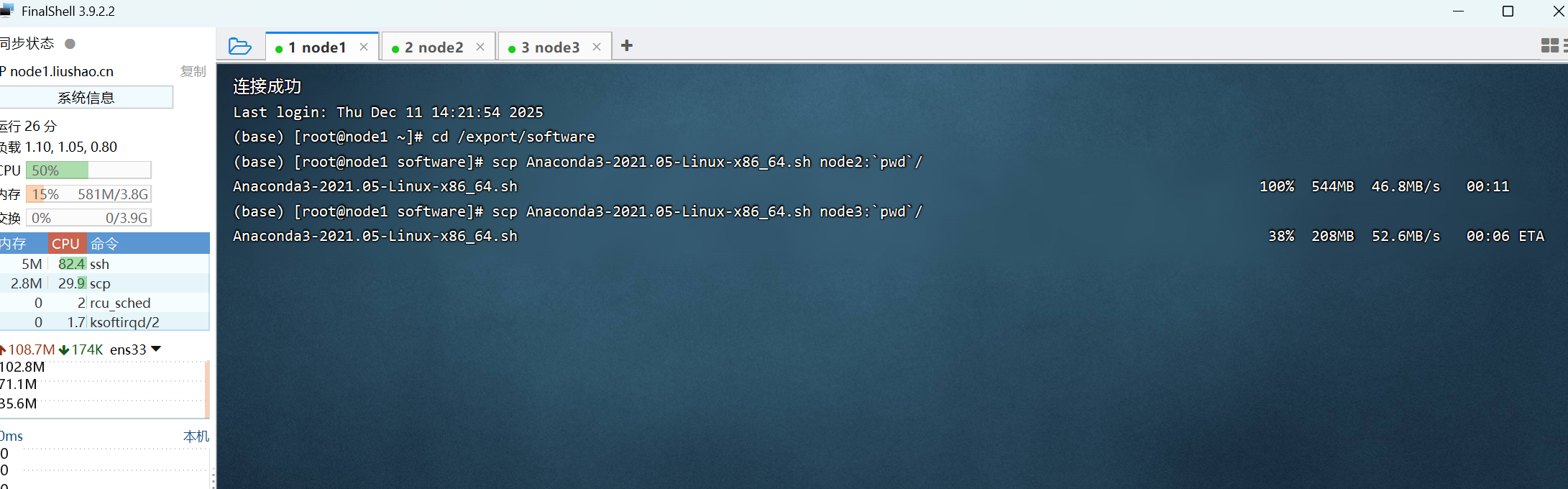Click the memory 15% usage bar
1568x489 pixels.
point(88,194)
